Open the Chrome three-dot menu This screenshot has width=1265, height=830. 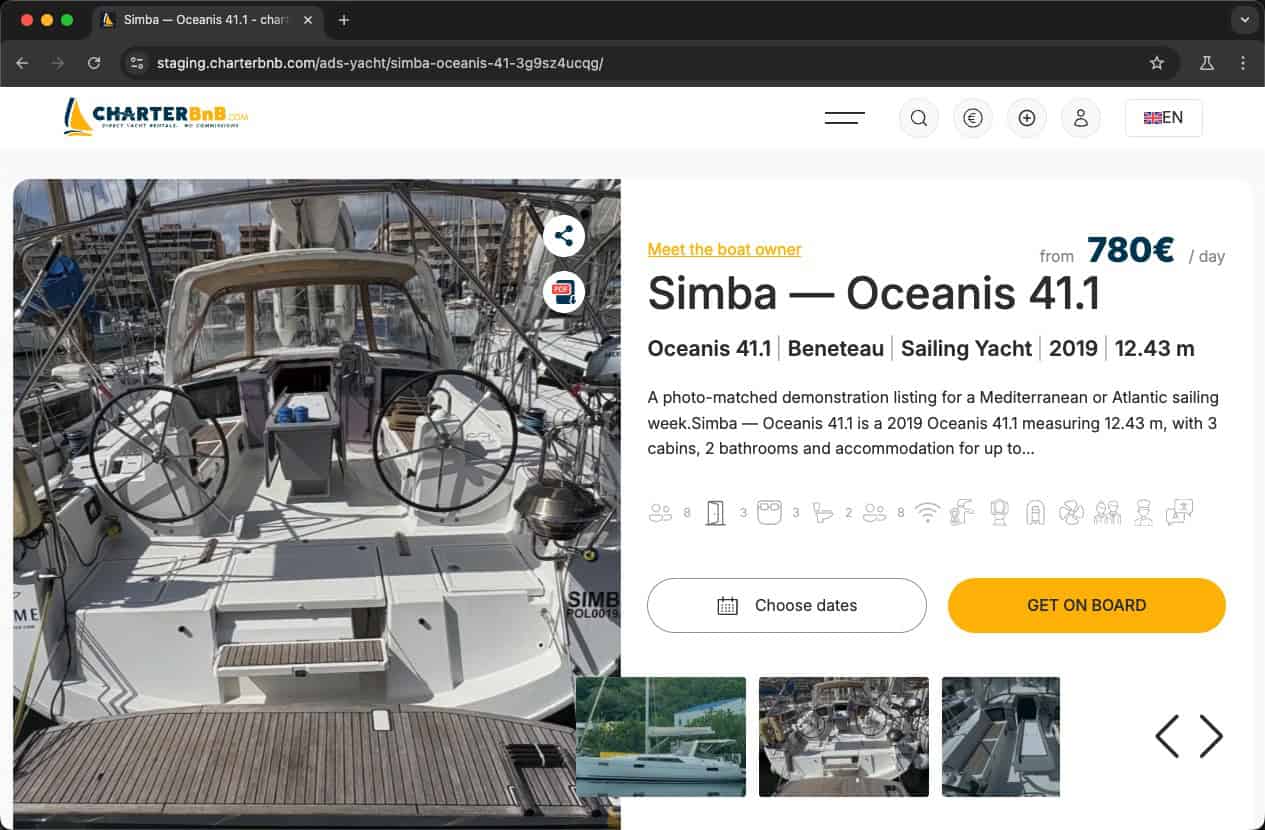click(1243, 63)
